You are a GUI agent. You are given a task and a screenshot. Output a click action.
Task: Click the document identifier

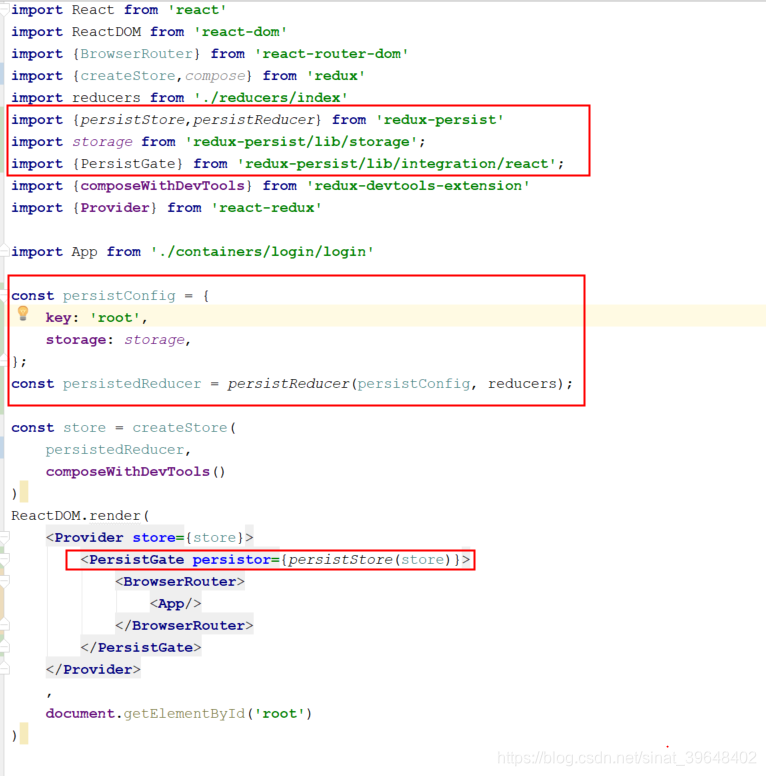point(80,713)
